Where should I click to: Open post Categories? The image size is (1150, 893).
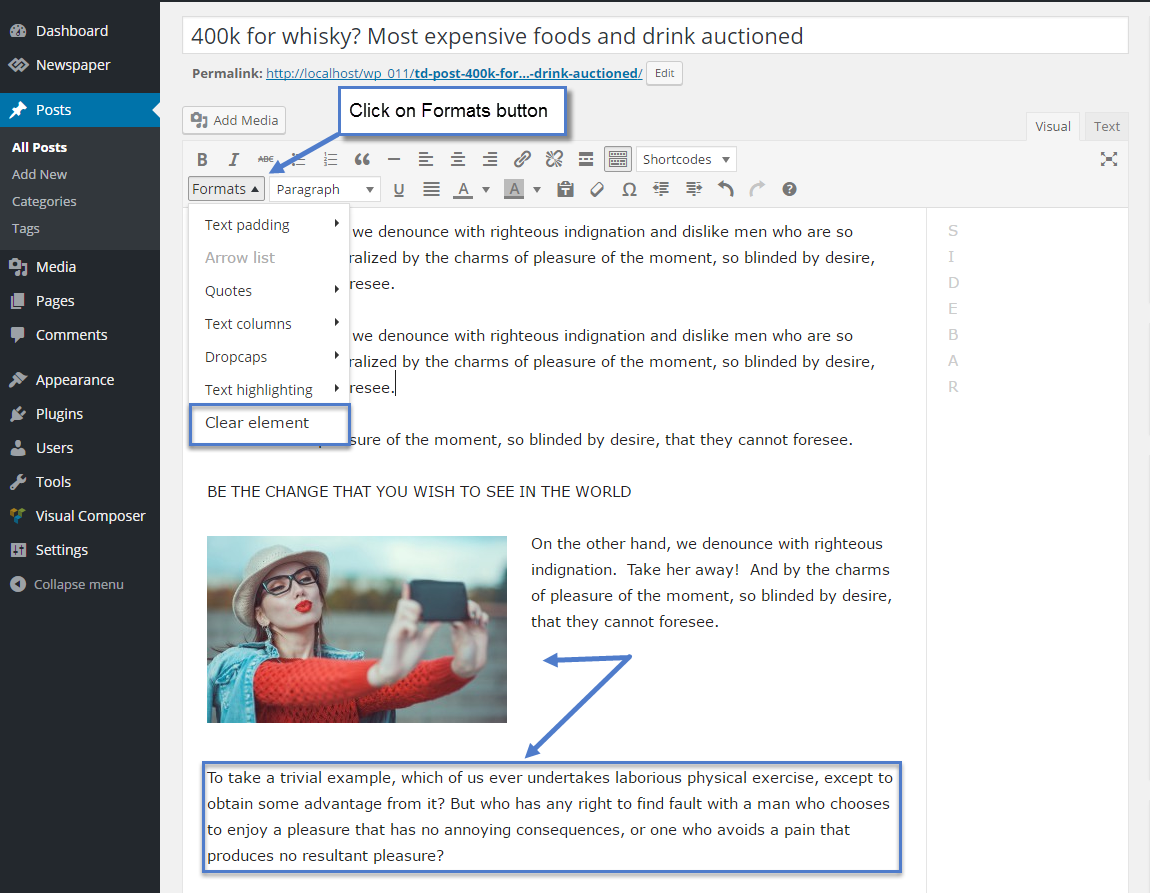[44, 202]
